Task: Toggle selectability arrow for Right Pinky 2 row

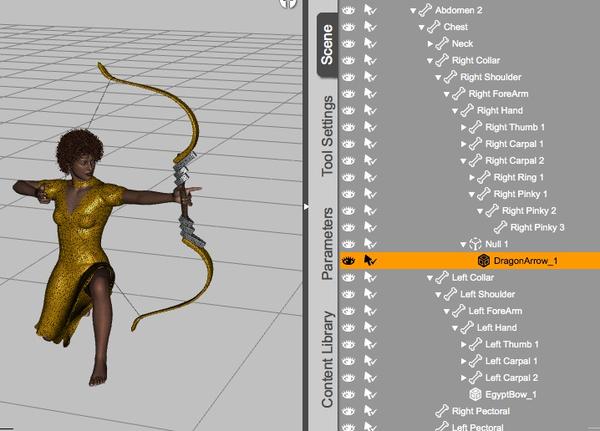Action: [370, 211]
